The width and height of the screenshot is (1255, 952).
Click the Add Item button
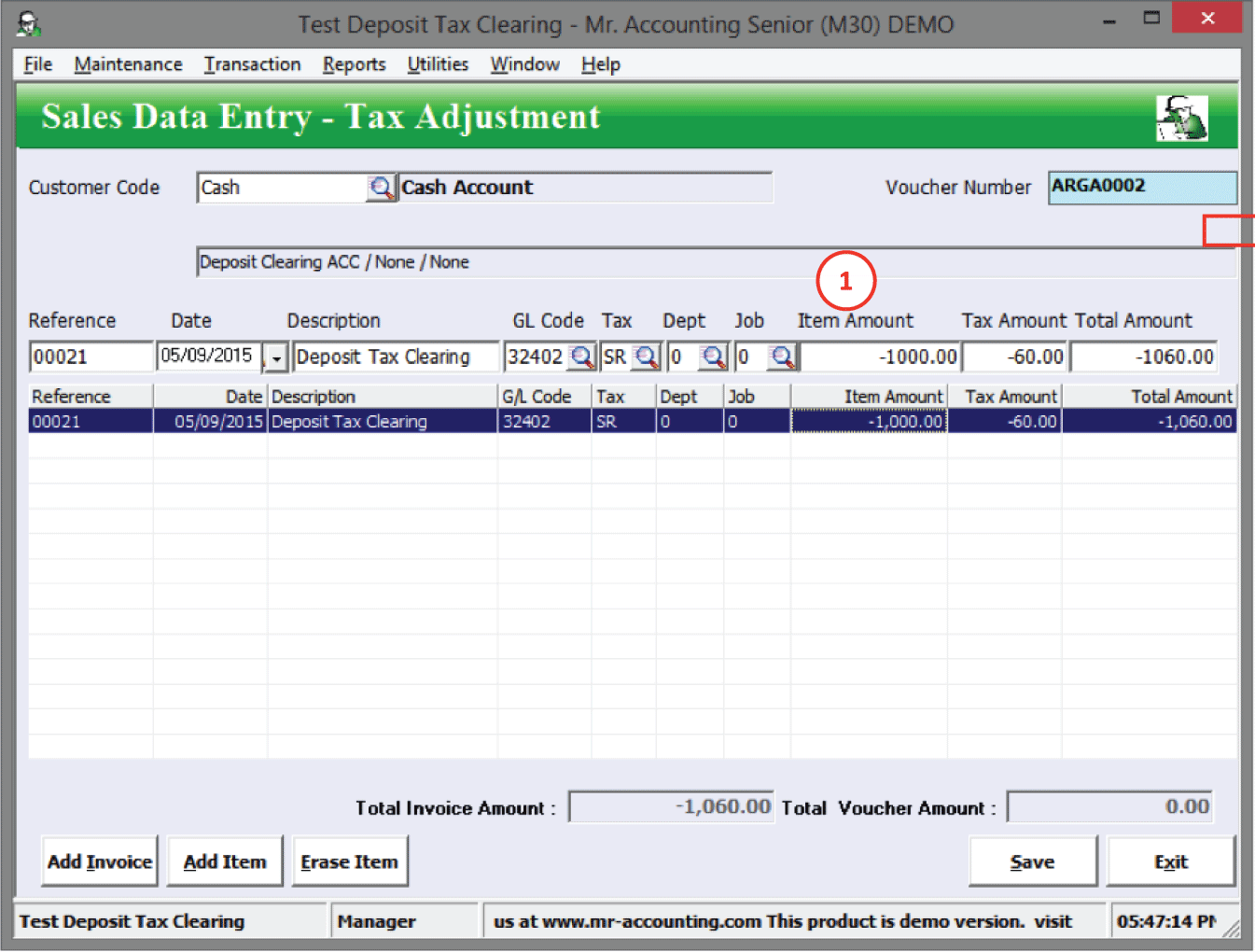click(225, 861)
